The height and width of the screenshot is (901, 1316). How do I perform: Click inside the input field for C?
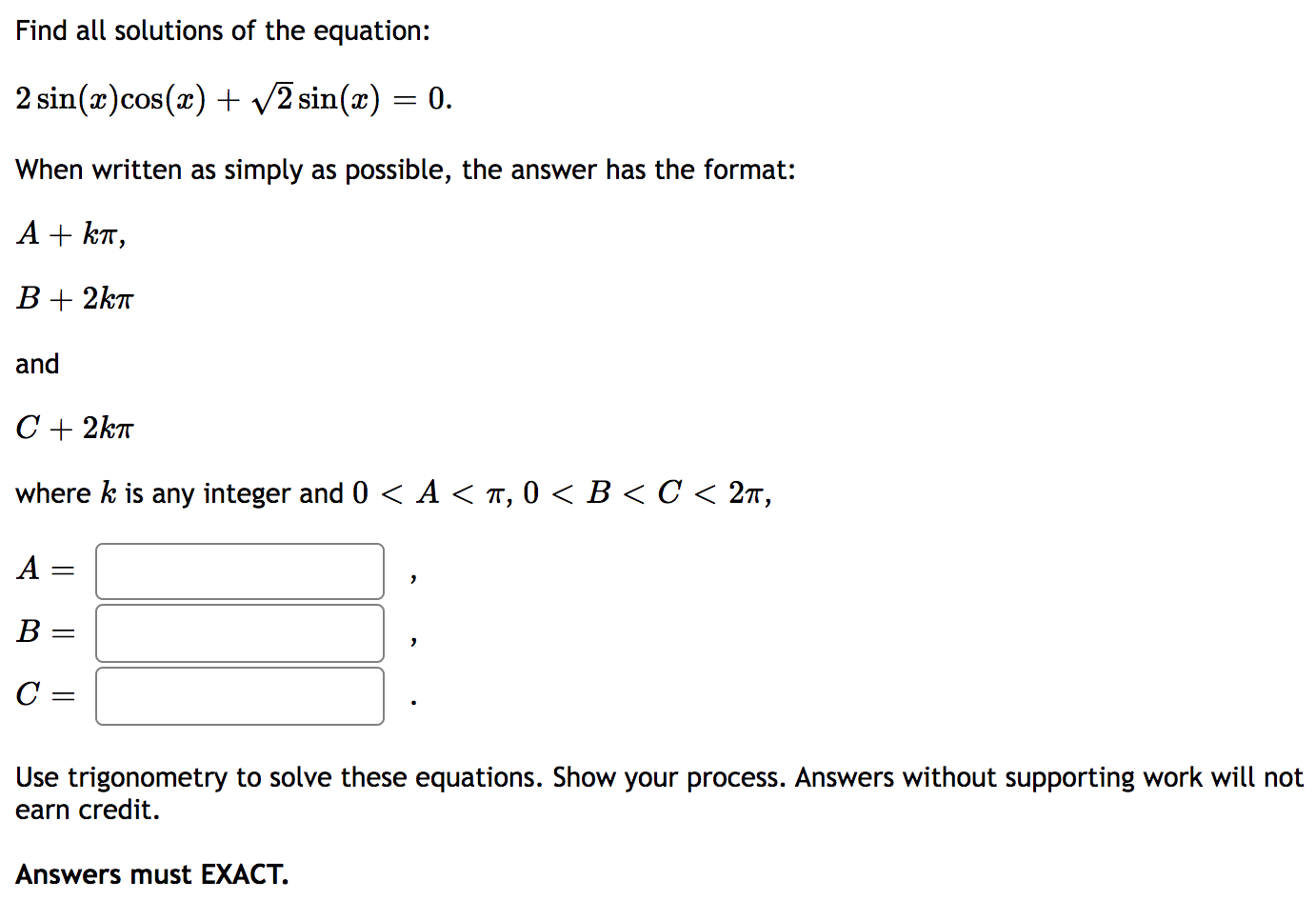click(x=238, y=695)
